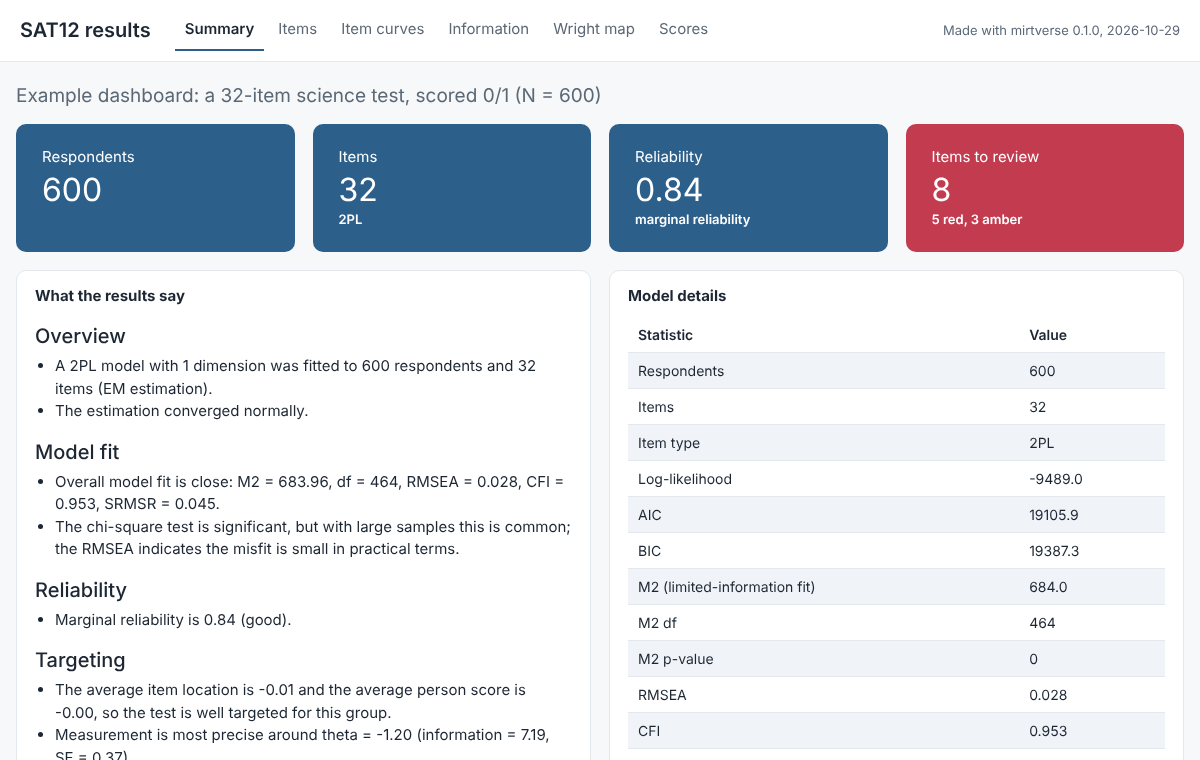Click the 'Overall model fit is close' bullet
Image resolution: width=1200 pixels, height=760 pixels.
click(x=309, y=493)
